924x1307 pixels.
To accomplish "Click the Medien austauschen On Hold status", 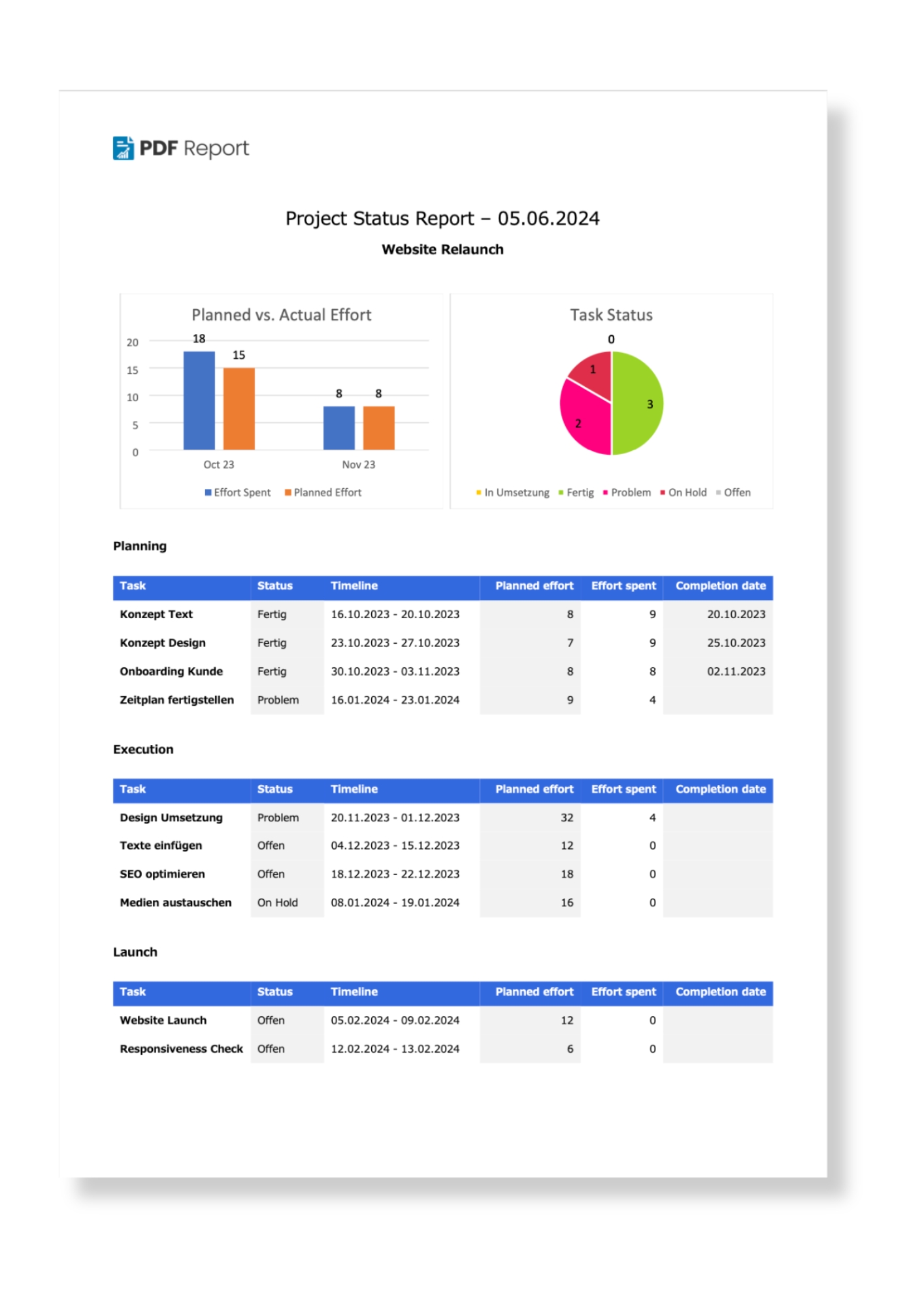I will tap(277, 903).
